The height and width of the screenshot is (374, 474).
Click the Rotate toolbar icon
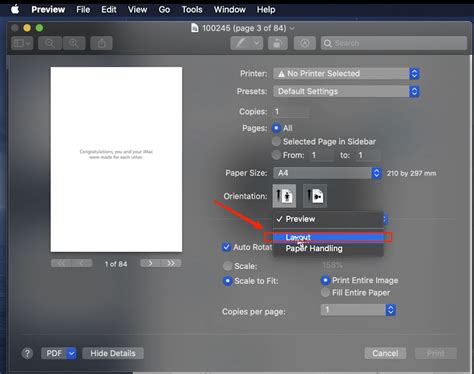tap(278, 43)
